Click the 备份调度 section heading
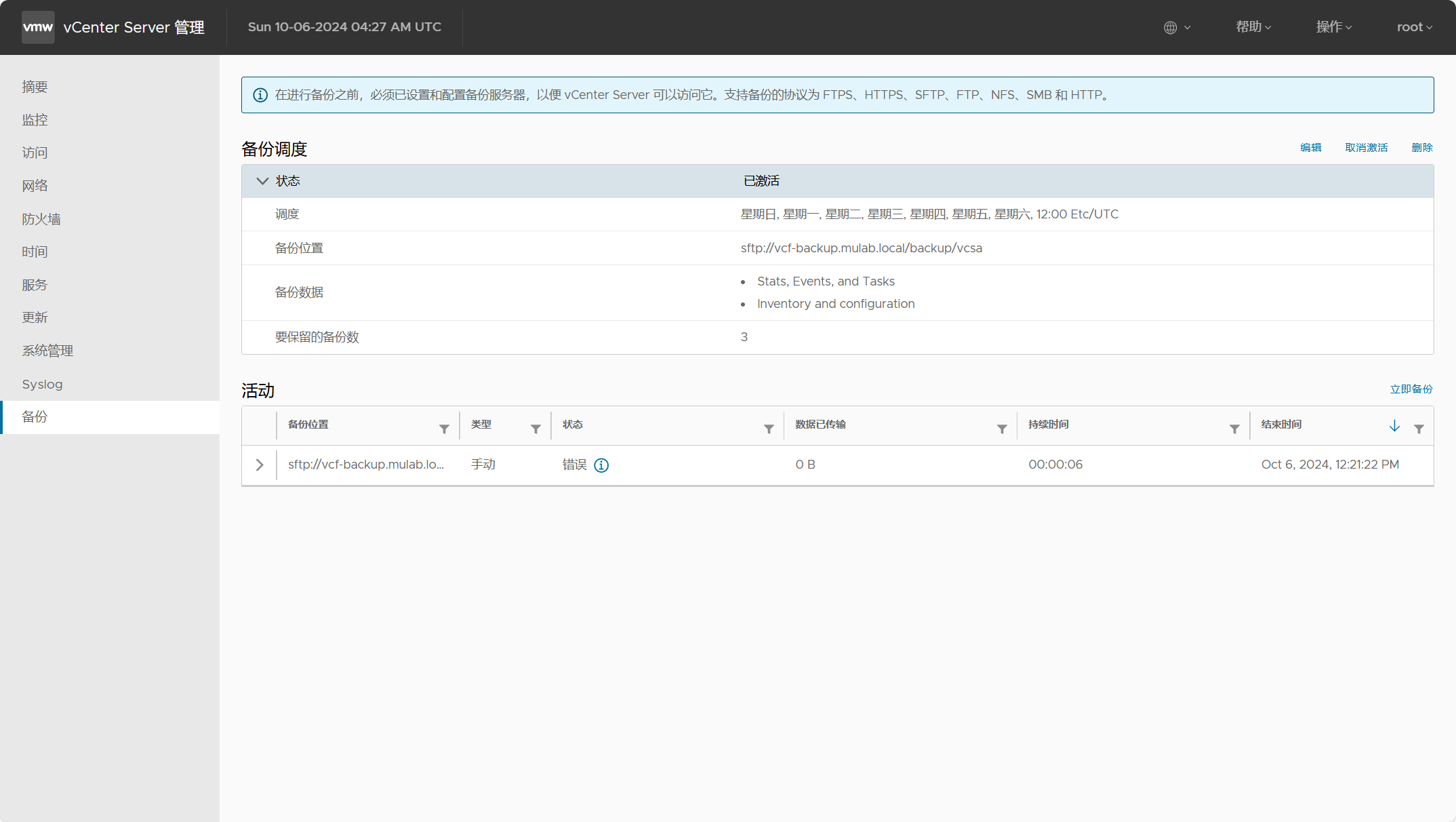1456x822 pixels. point(275,149)
